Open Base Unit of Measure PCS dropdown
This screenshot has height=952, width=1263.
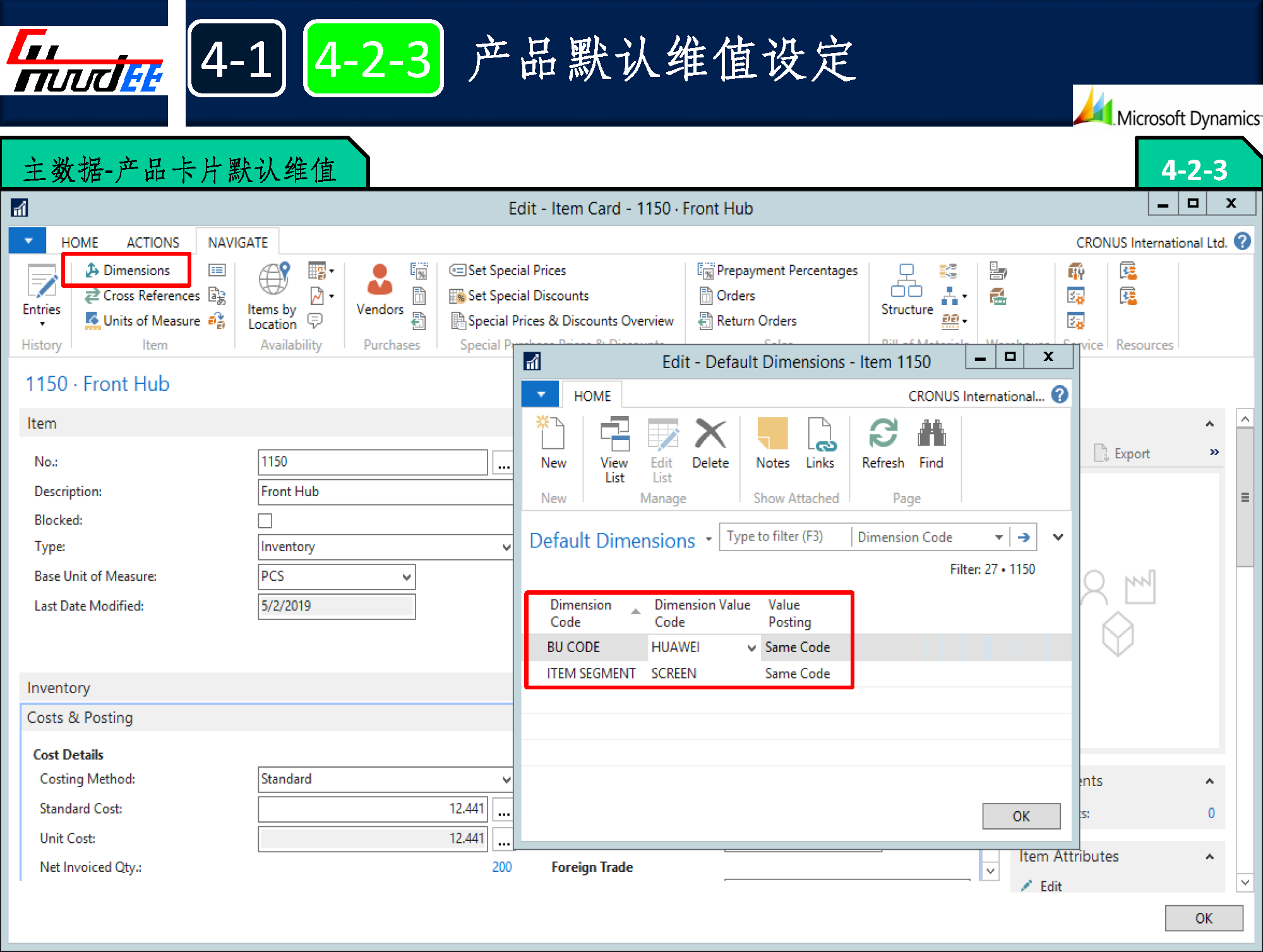[407, 577]
